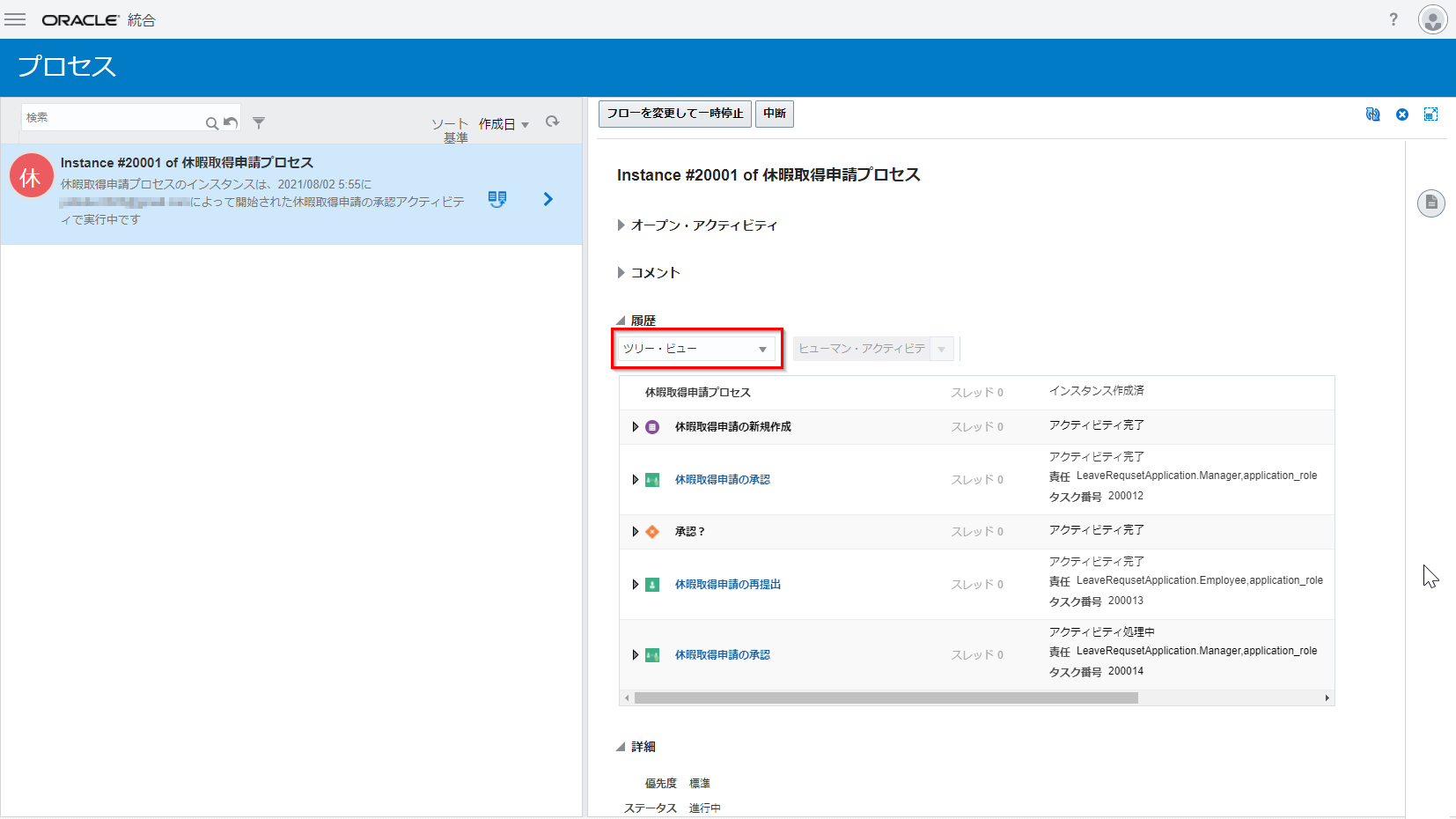Open the 作成日 sort dropdown
The image size is (1456, 819).
click(504, 124)
